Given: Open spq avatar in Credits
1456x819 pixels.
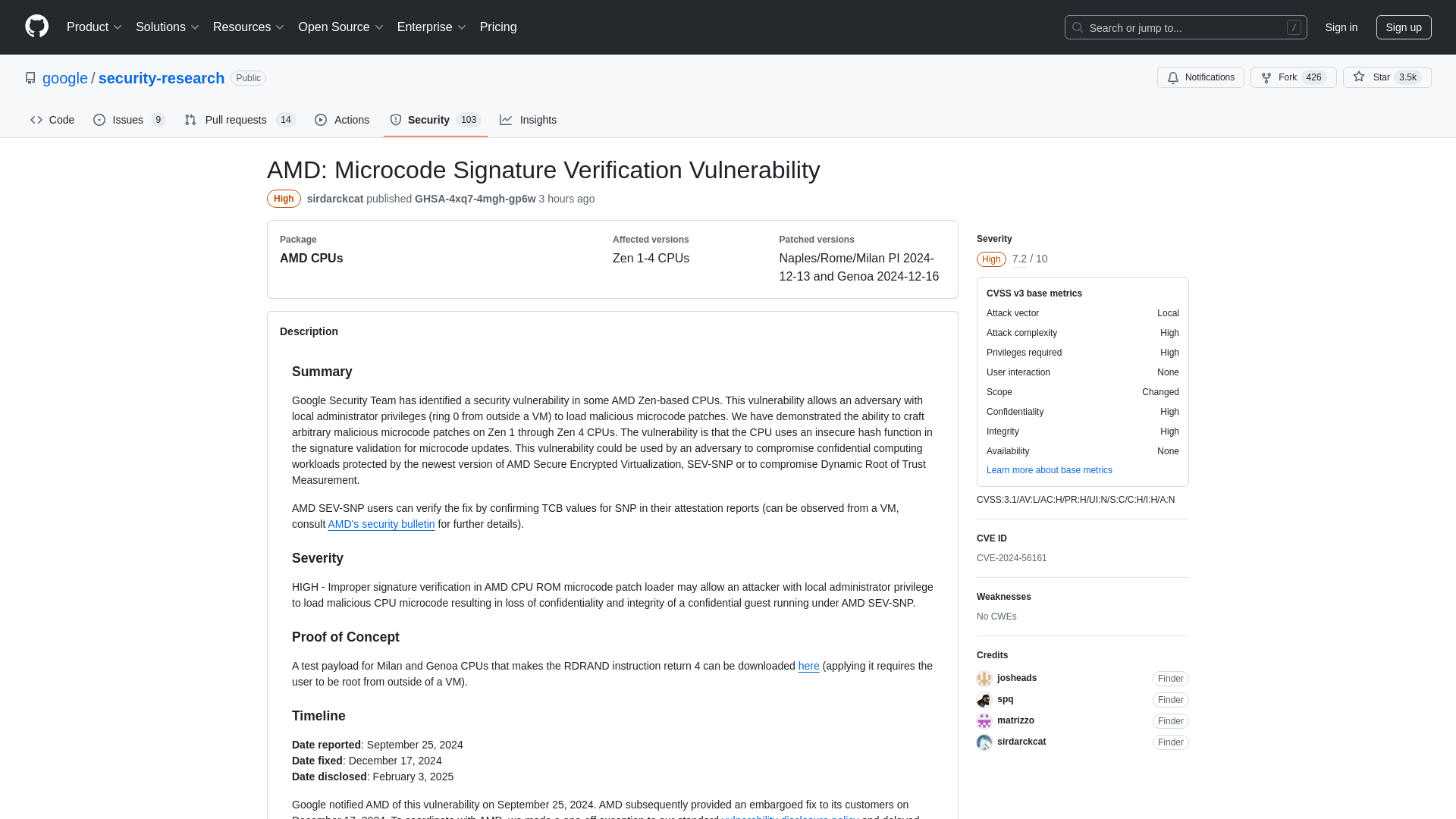Looking at the screenshot, I should click(x=984, y=700).
